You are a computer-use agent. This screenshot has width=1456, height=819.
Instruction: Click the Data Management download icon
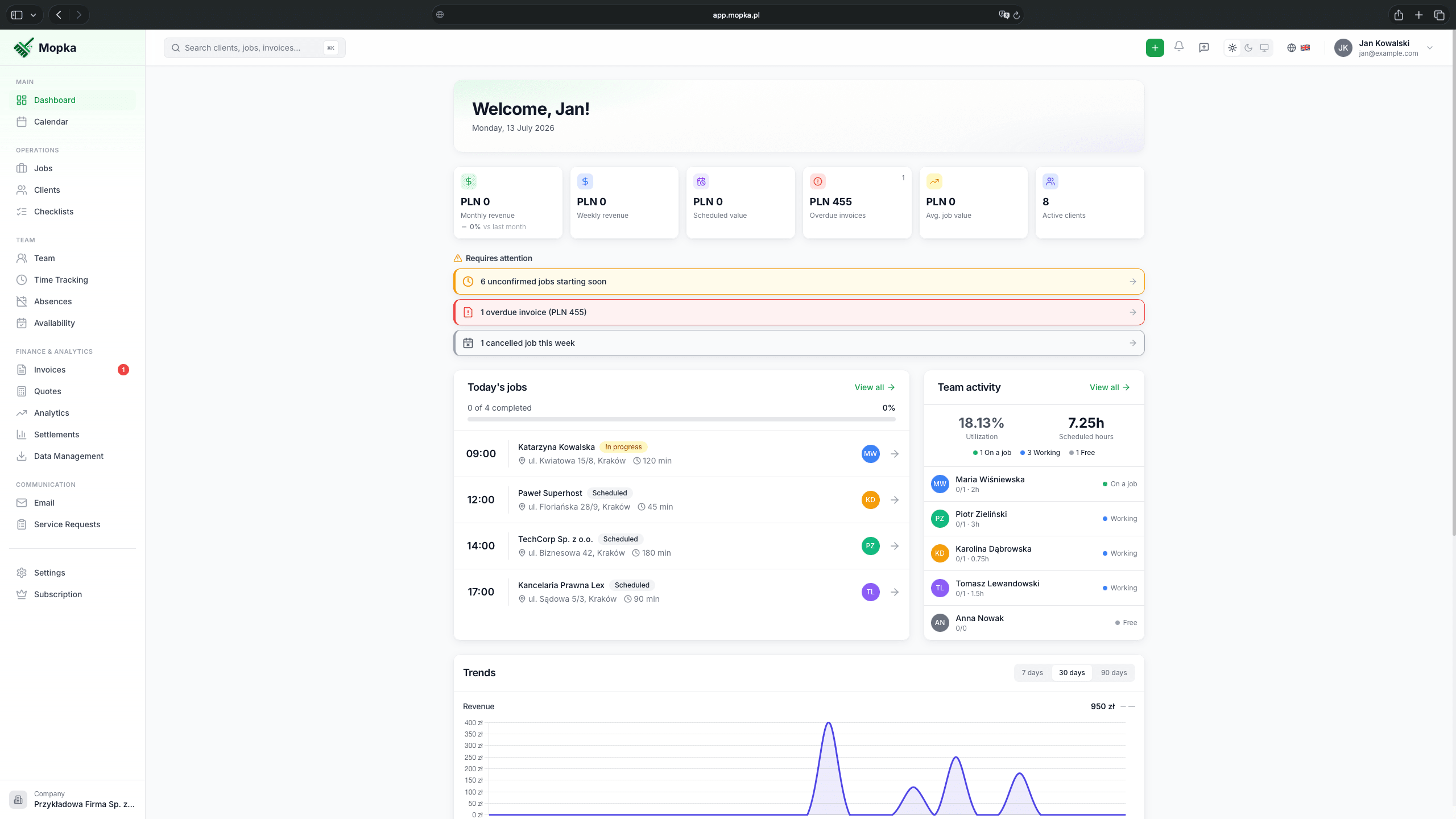tap(22, 456)
